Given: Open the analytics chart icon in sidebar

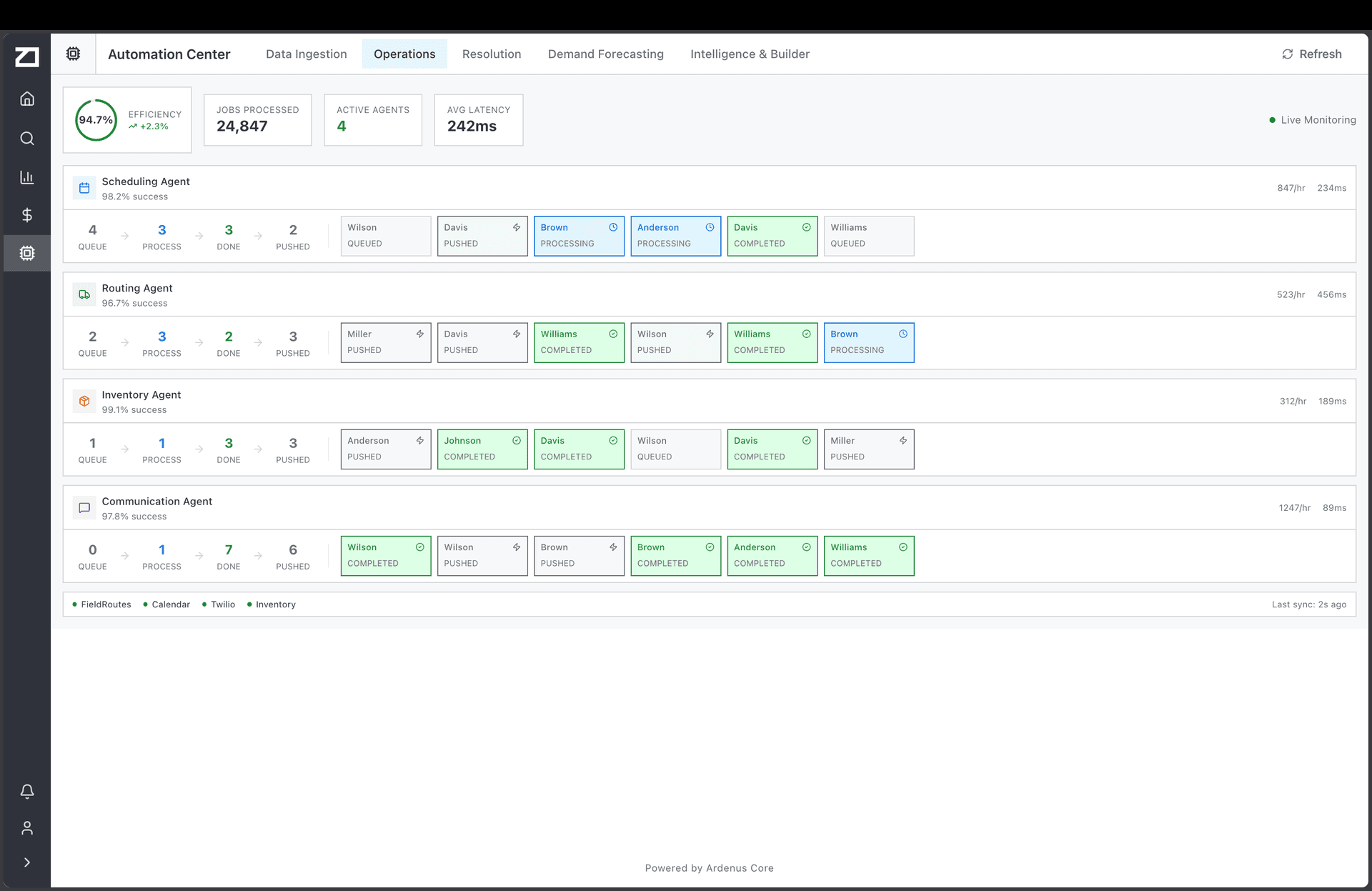Looking at the screenshot, I should click(x=26, y=177).
